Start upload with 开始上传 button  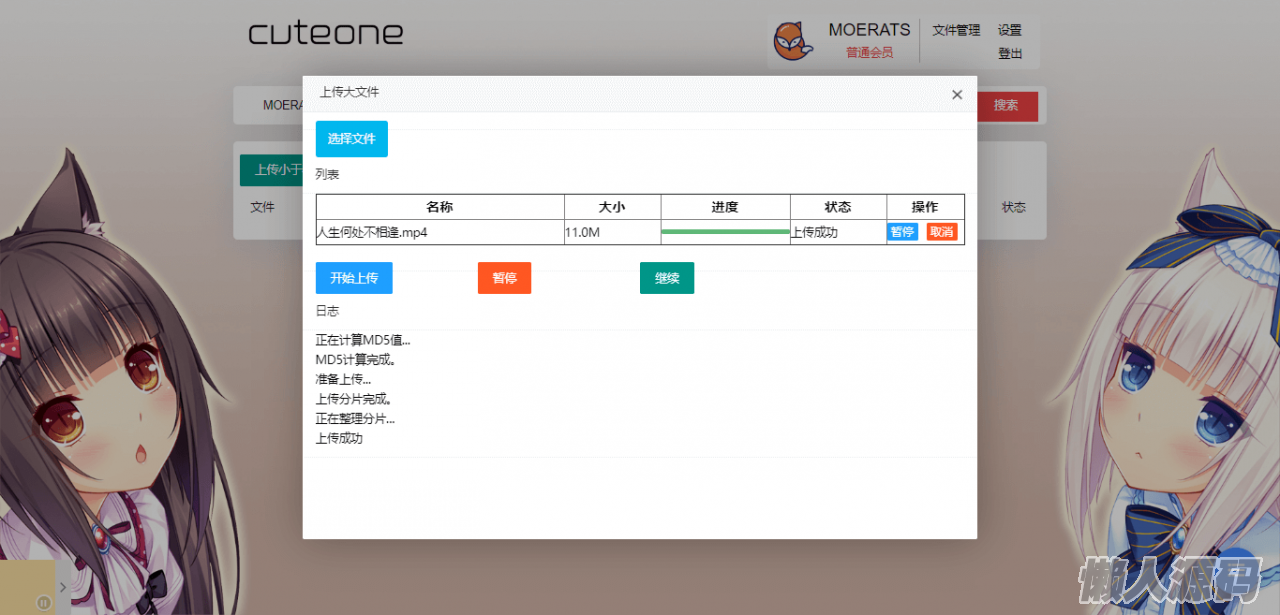click(354, 278)
